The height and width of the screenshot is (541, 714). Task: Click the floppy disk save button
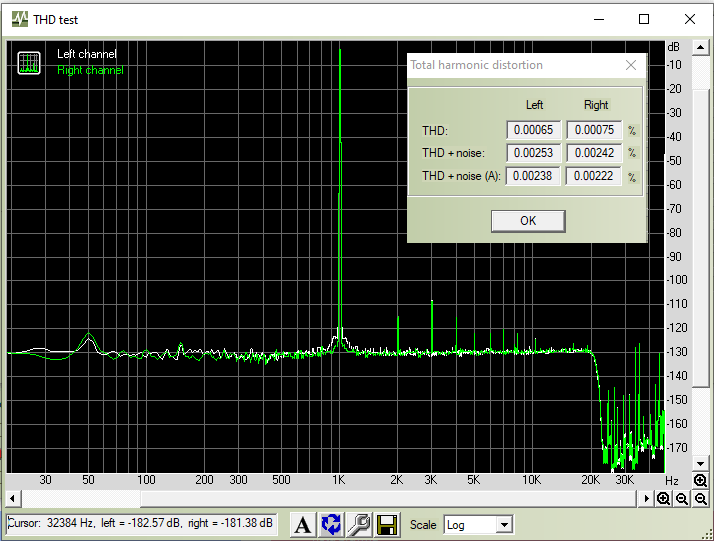tap(387, 525)
